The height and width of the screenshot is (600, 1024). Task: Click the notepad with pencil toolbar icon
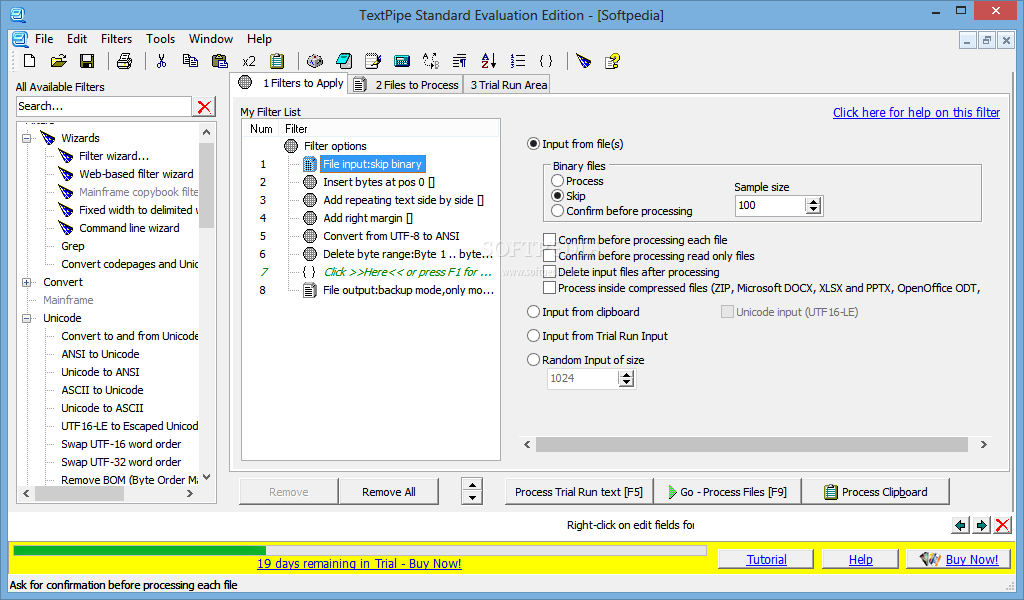[x=373, y=61]
